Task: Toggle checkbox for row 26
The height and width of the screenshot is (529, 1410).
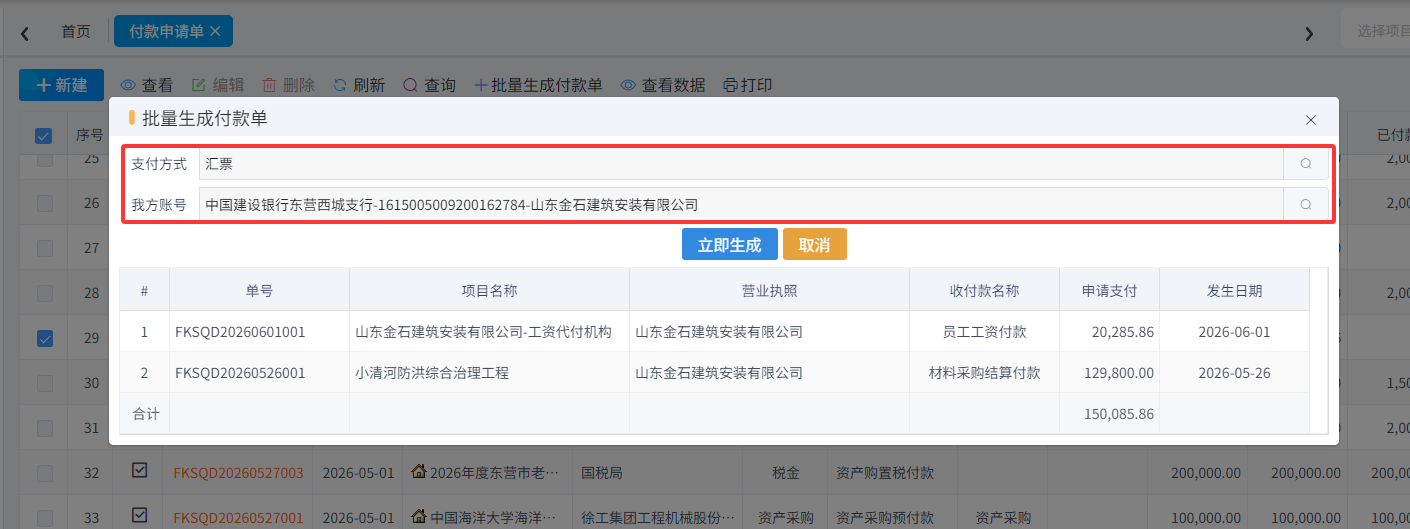Action: tap(45, 203)
